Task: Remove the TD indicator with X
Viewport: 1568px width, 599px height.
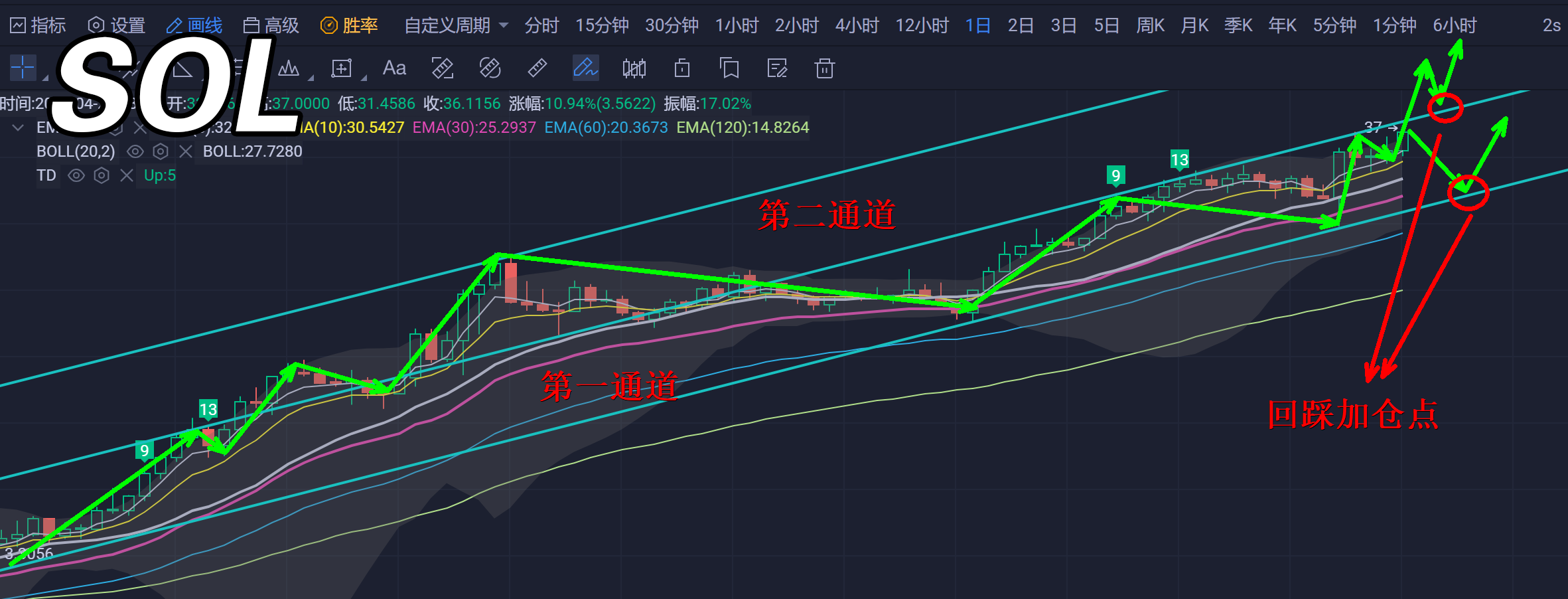Action: click(x=127, y=175)
